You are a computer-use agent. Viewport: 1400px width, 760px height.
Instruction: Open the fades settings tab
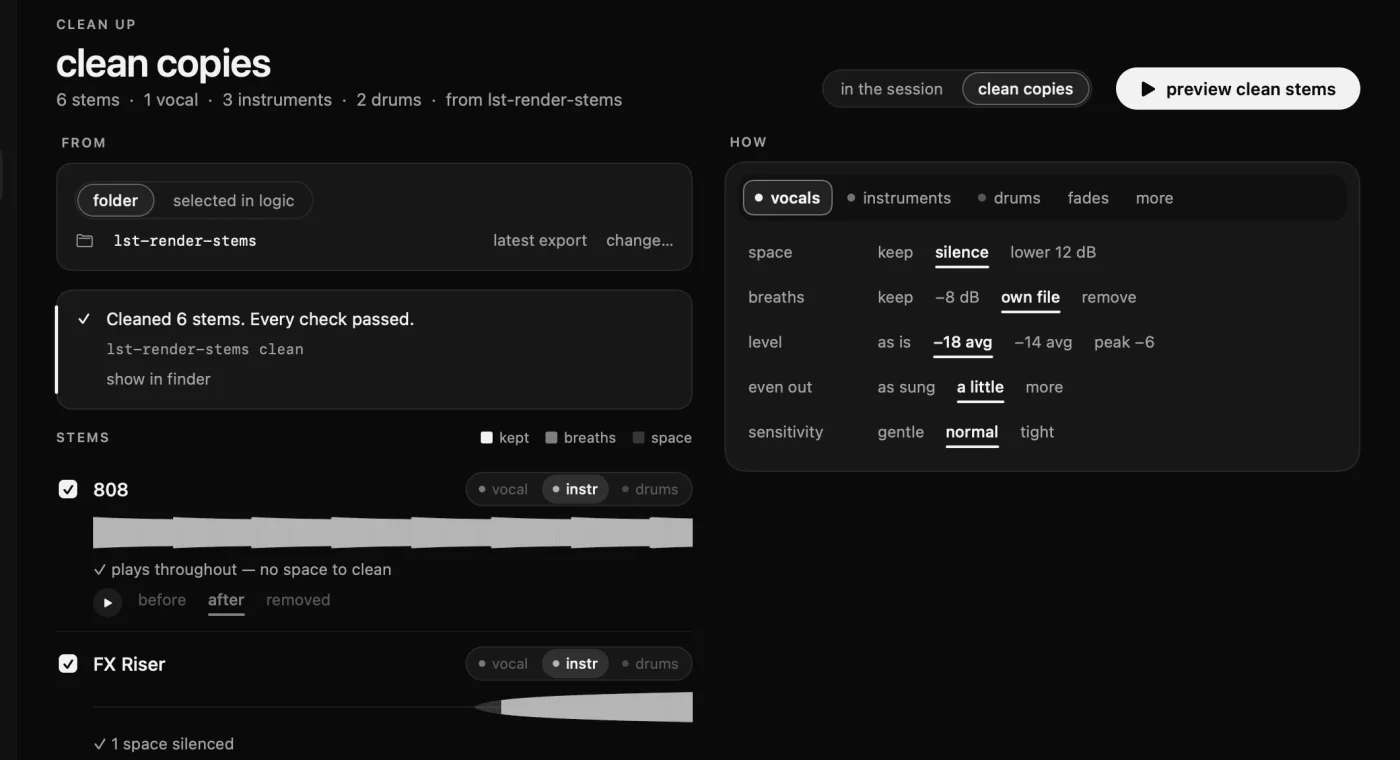[1088, 198]
